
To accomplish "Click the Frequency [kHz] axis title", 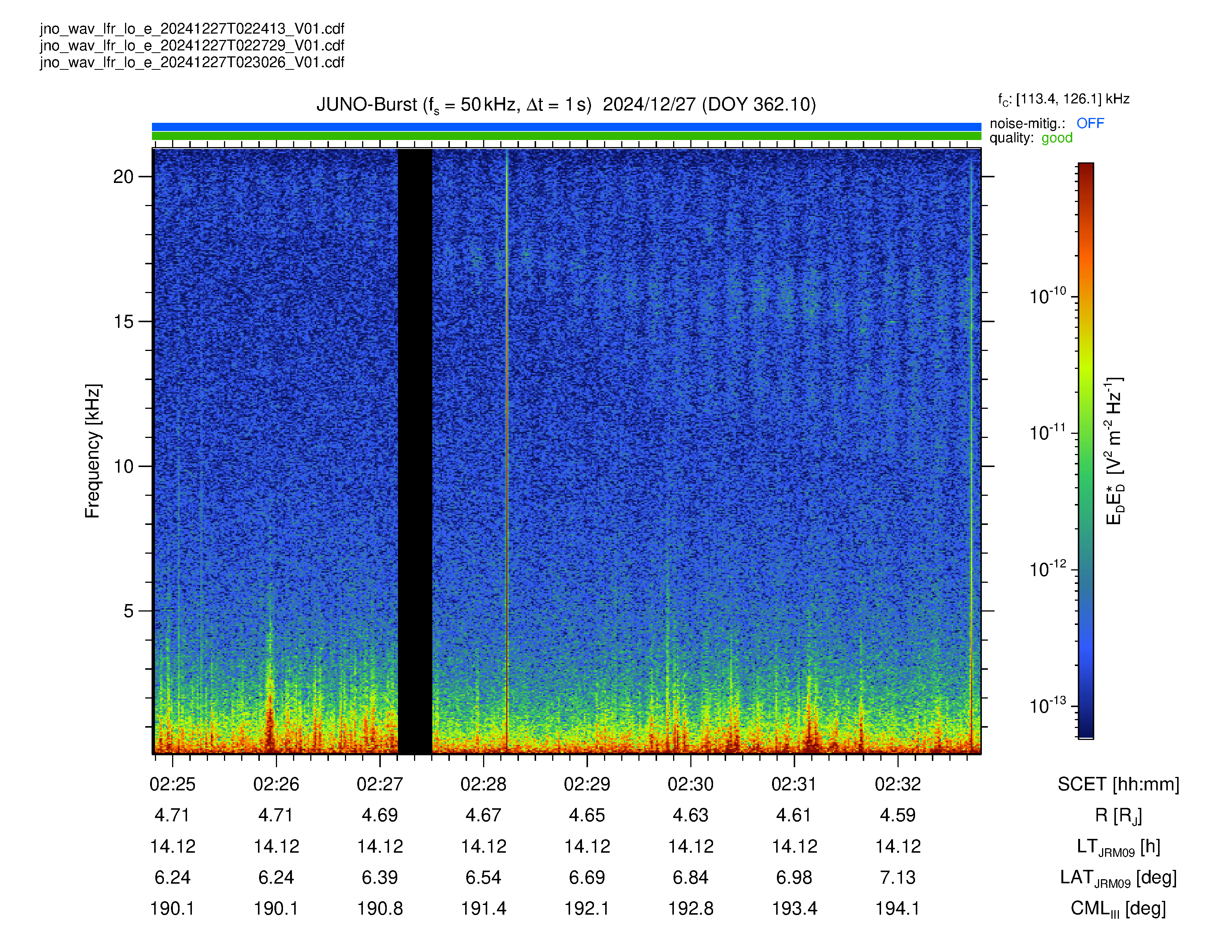I will pos(93,451).
